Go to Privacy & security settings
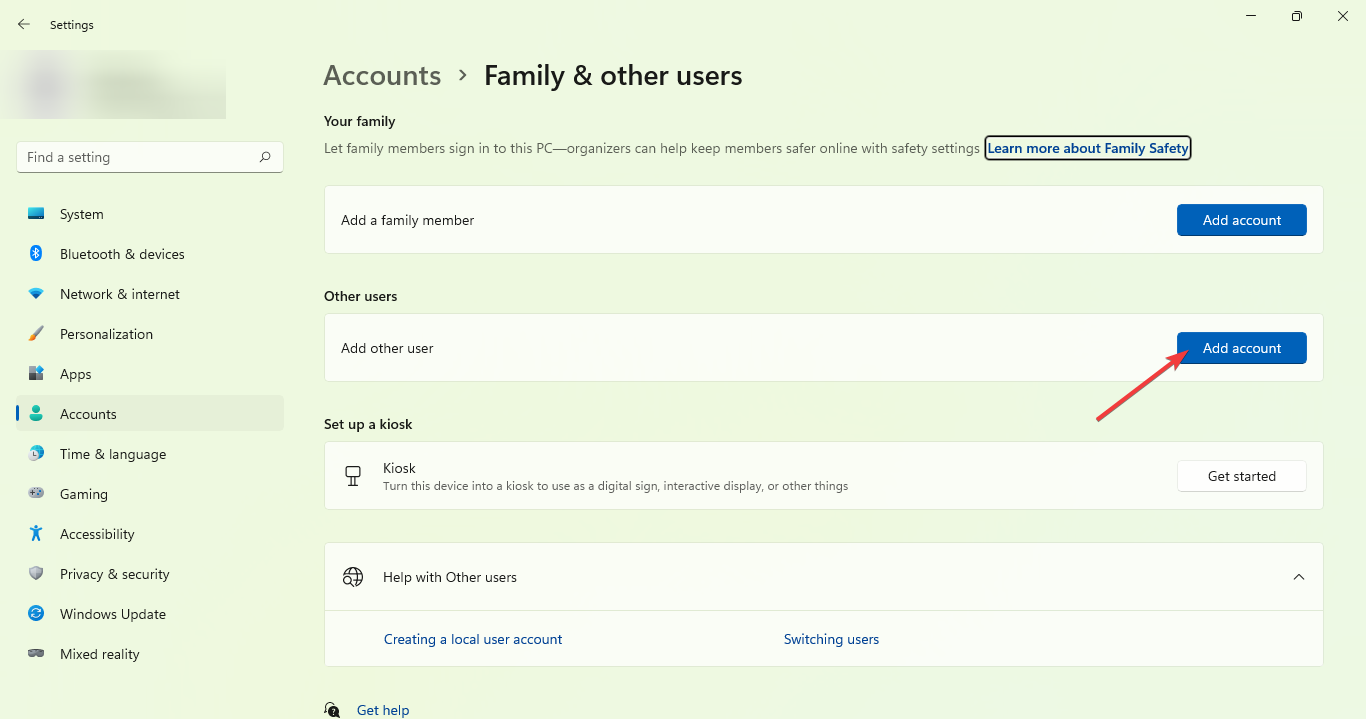Viewport: 1366px width, 719px height. tap(150, 574)
